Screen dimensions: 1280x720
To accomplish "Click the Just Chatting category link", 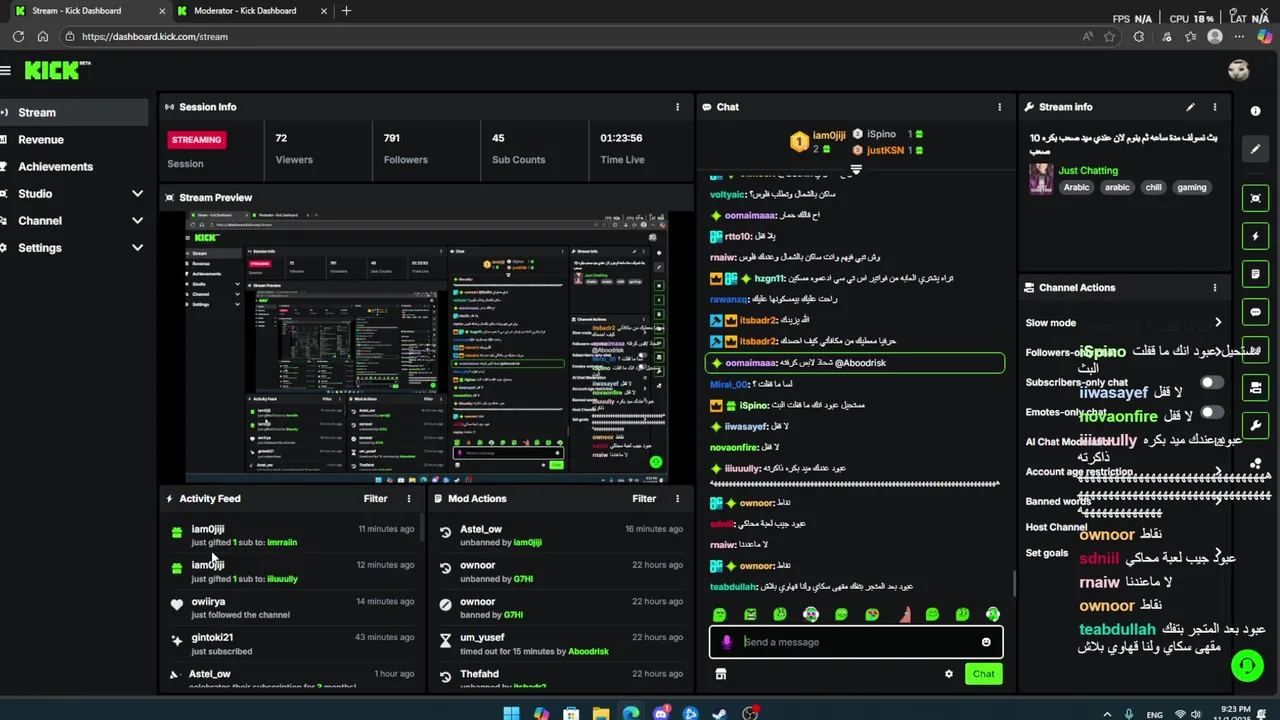I will click(1088, 171).
